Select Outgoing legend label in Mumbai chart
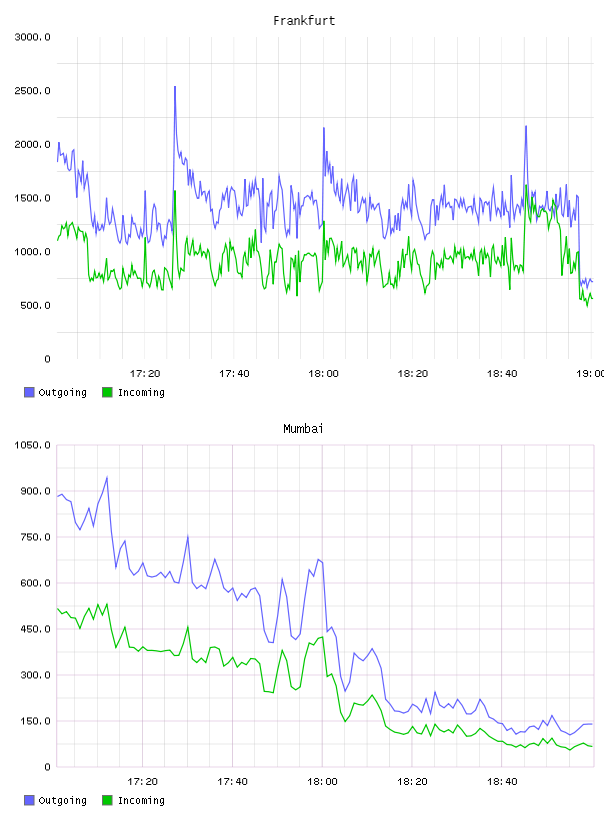Screen dimensions: 608x816 coord(62,801)
